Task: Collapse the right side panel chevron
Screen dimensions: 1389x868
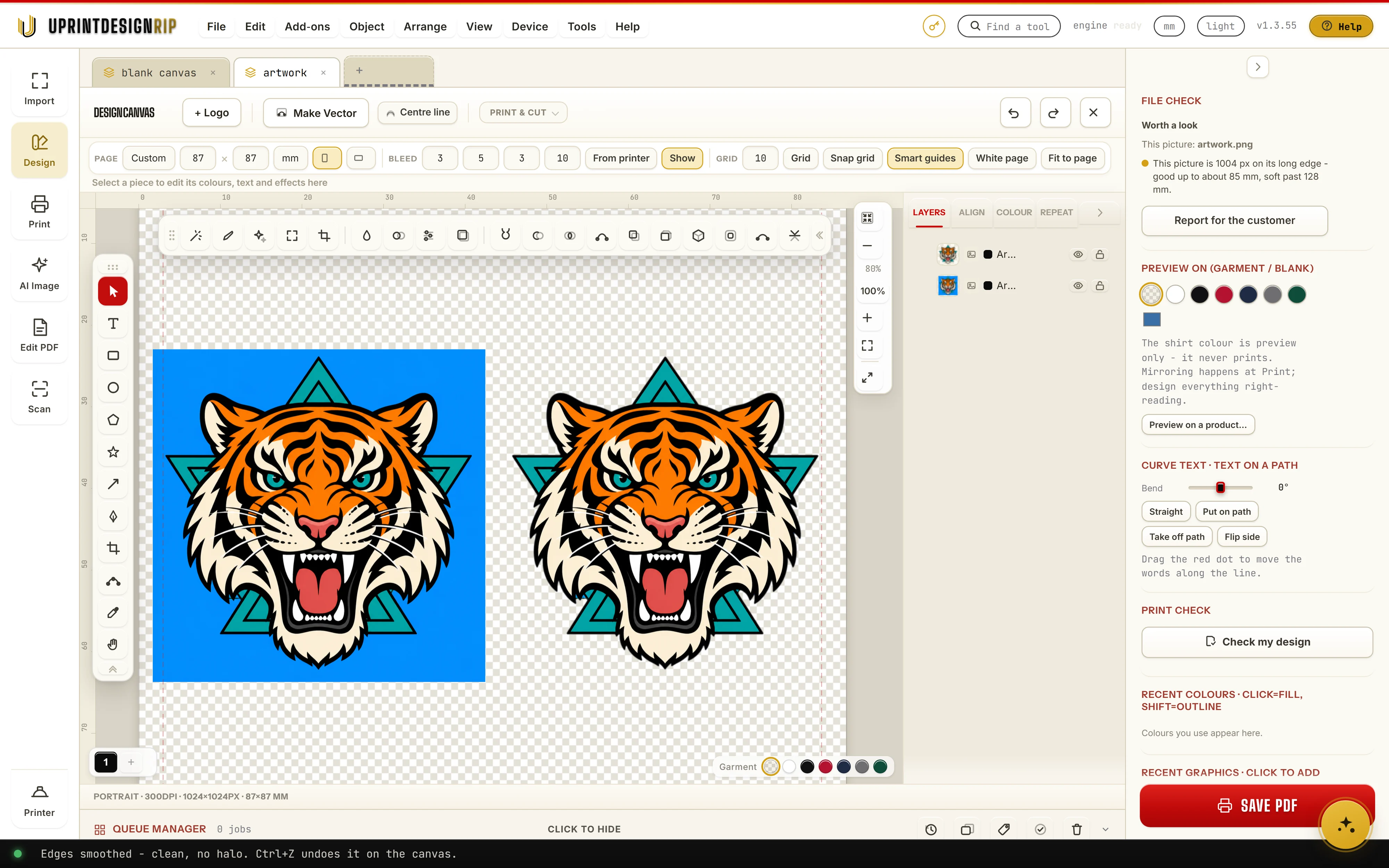Action: (x=1257, y=67)
